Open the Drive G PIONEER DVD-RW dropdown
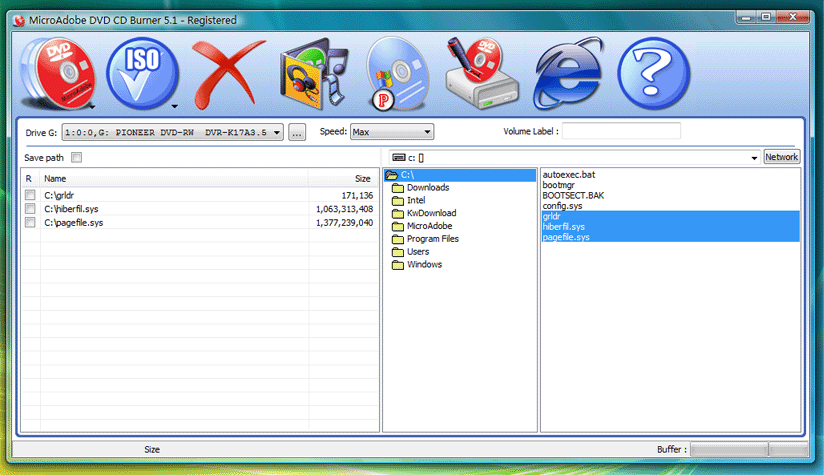 pyautogui.click(x=172, y=132)
